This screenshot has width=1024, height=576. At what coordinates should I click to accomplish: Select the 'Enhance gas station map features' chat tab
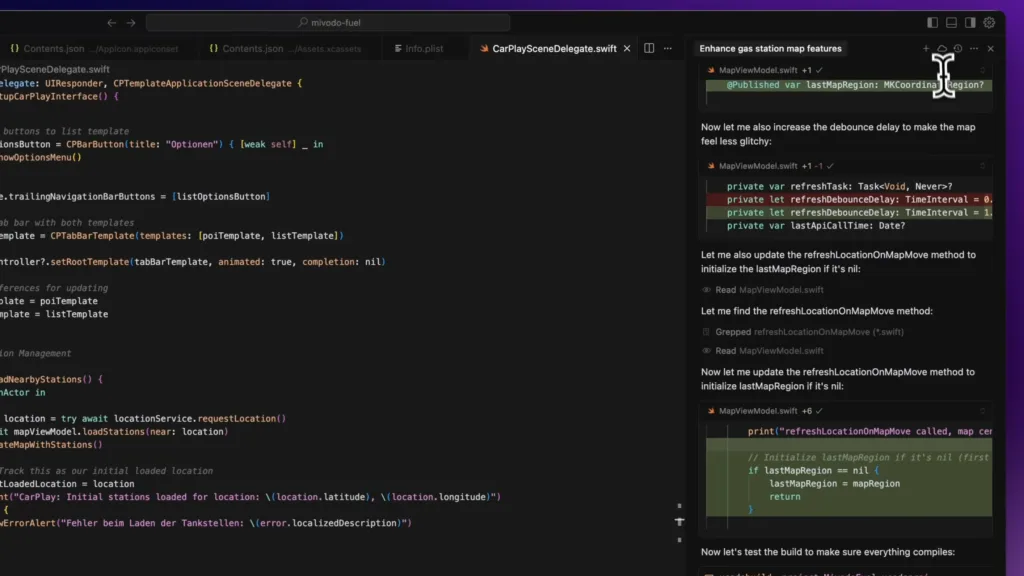pyautogui.click(x=770, y=48)
